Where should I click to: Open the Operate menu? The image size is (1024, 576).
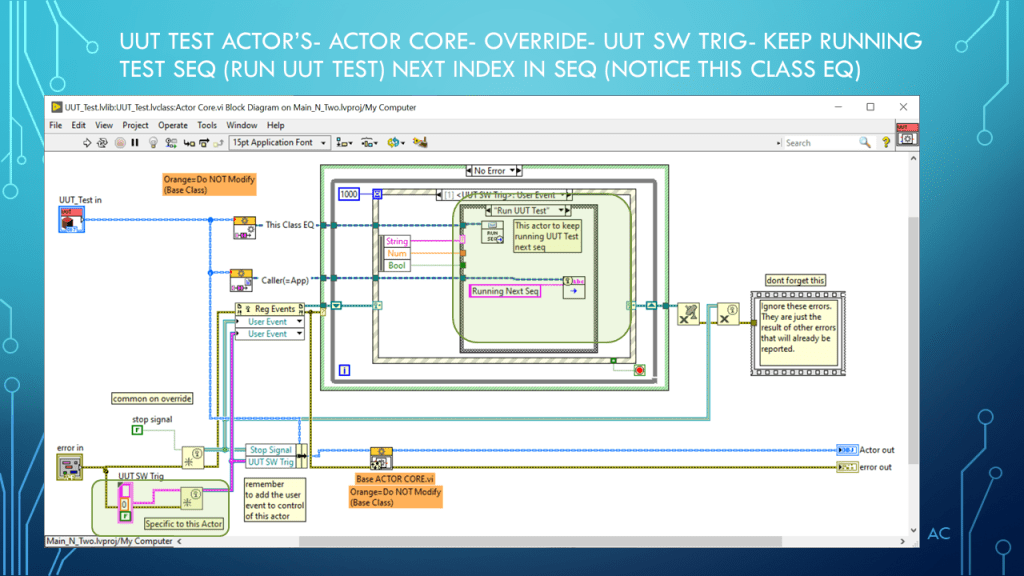(173, 125)
